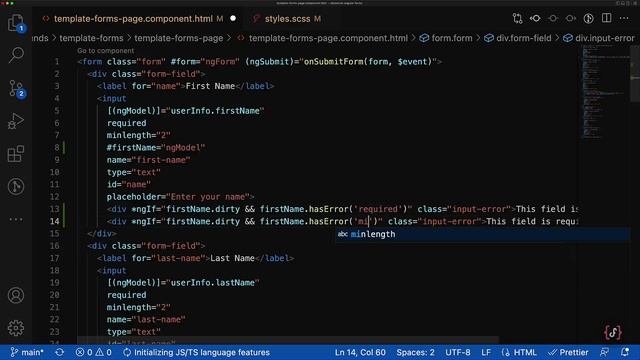The image size is (640, 360).
Task: Open the Accounts menu icon
Action: [x=16, y=295]
